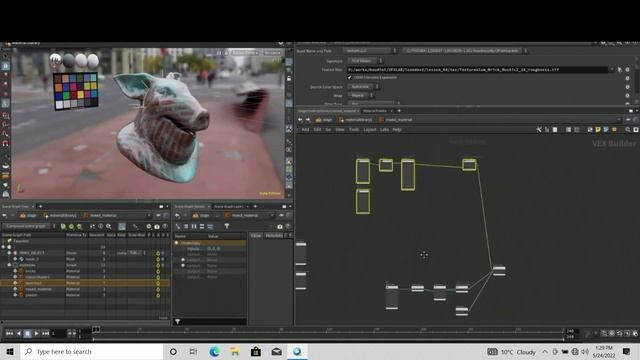Collapse the materials scope in scene graph
Image resolution: width=640 pixels, height=360 pixels.
click(9, 265)
